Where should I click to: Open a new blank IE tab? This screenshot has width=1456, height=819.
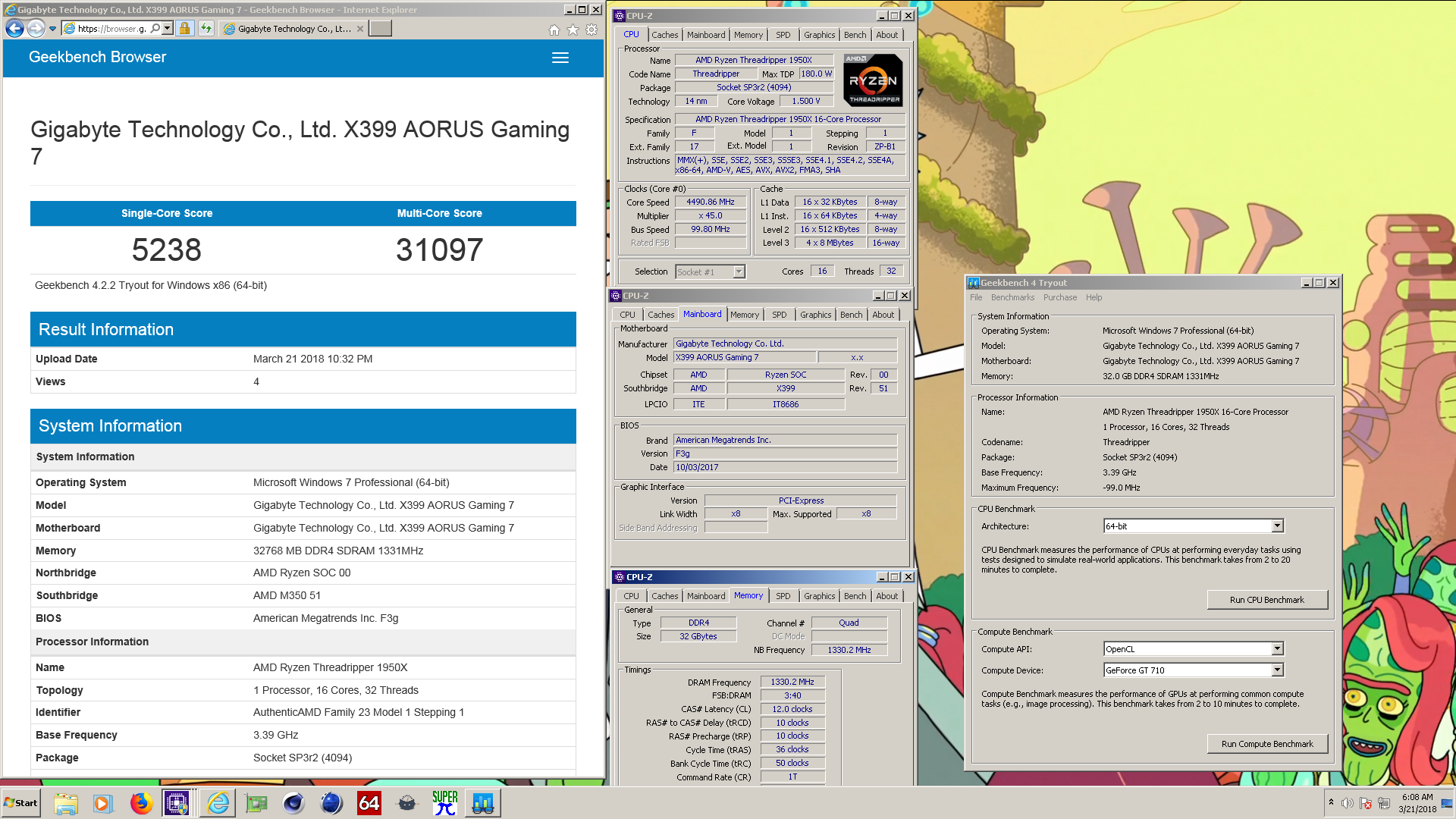380,29
